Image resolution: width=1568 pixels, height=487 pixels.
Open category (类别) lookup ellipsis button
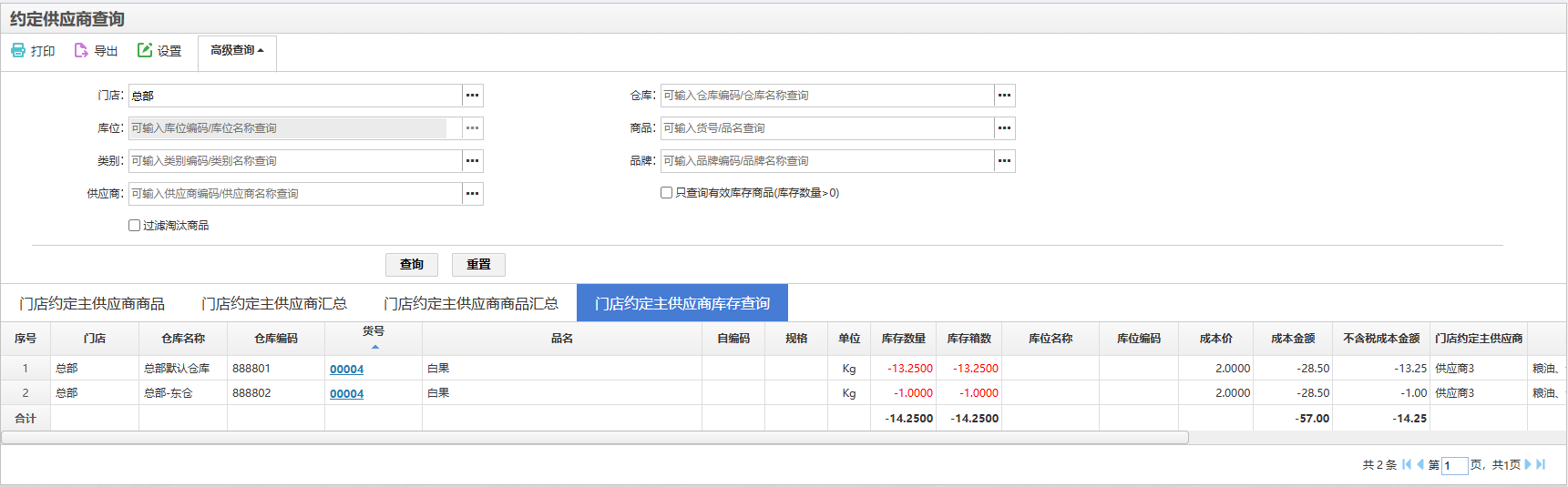472,161
